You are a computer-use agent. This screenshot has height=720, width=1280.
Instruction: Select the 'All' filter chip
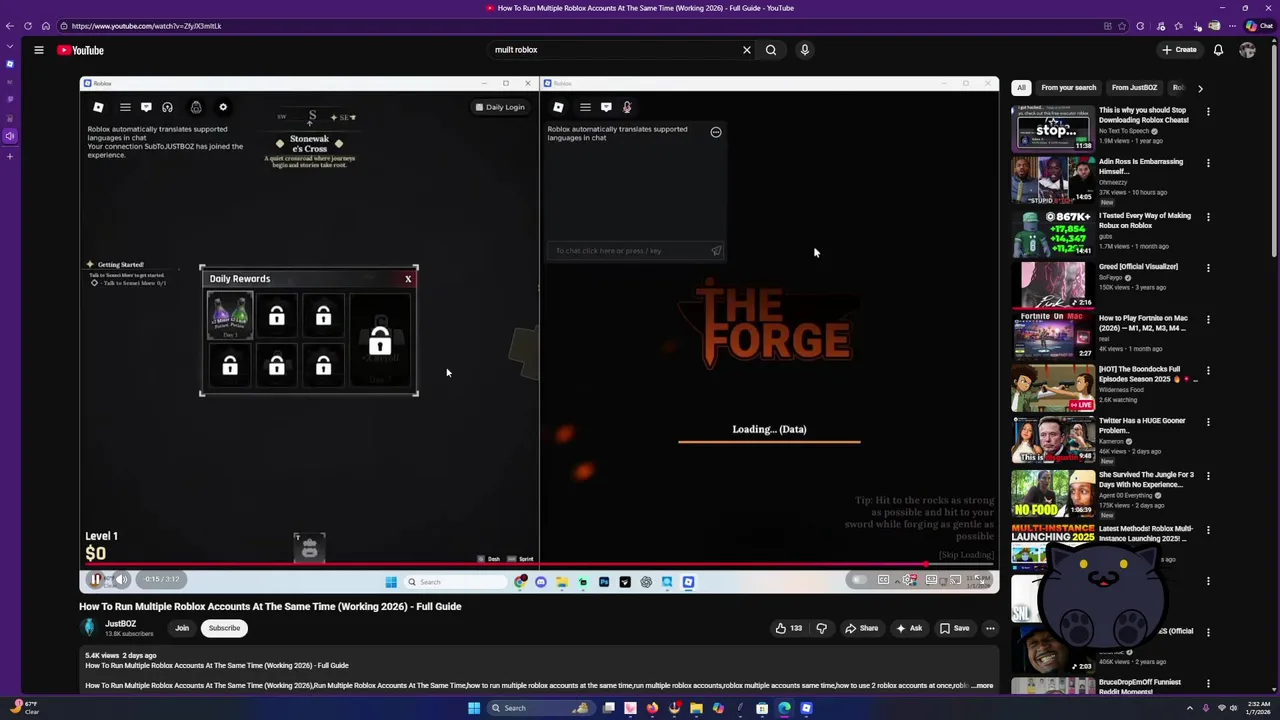(1021, 88)
